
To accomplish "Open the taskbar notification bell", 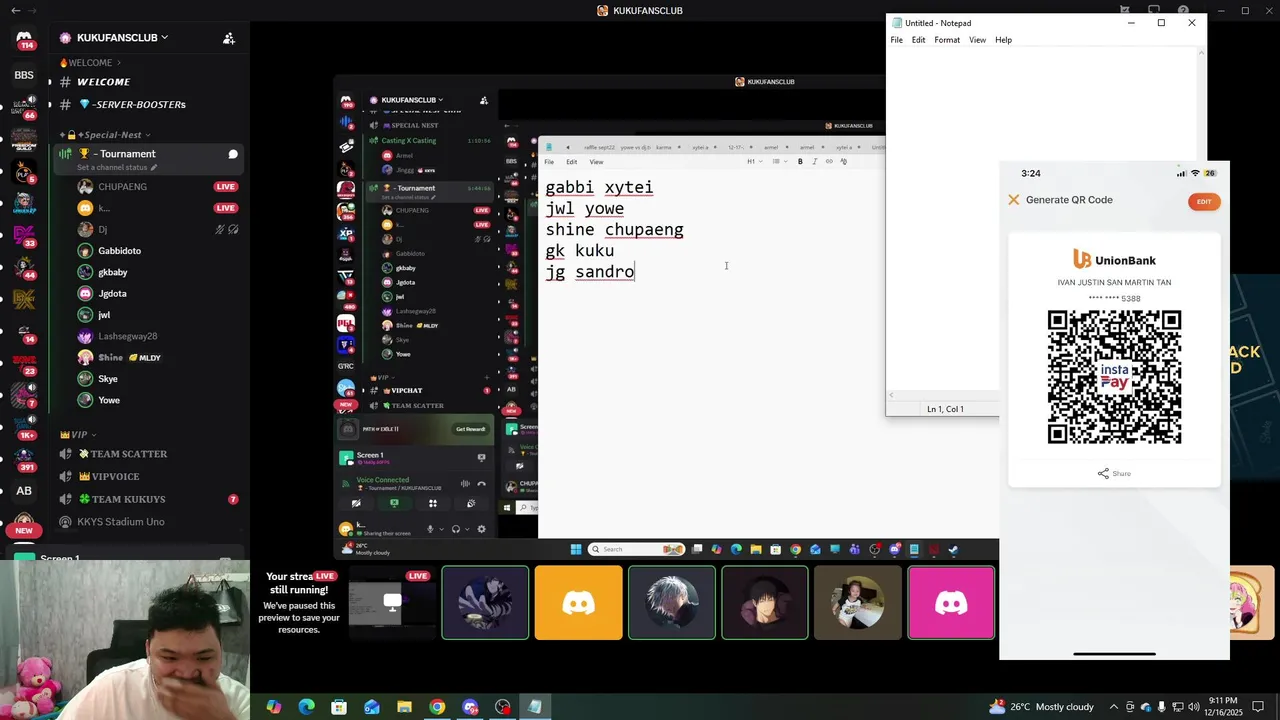I will click(1259, 707).
